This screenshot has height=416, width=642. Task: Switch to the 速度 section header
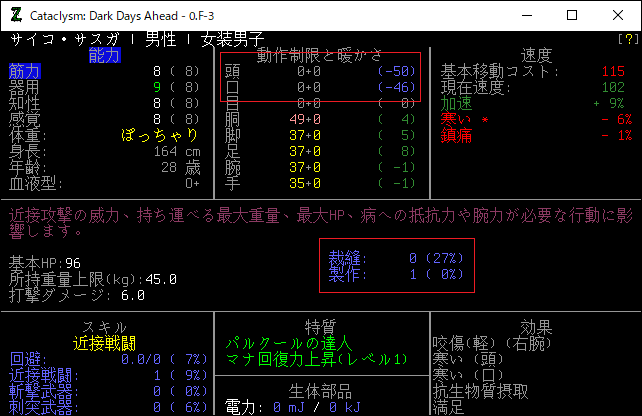coord(536,55)
